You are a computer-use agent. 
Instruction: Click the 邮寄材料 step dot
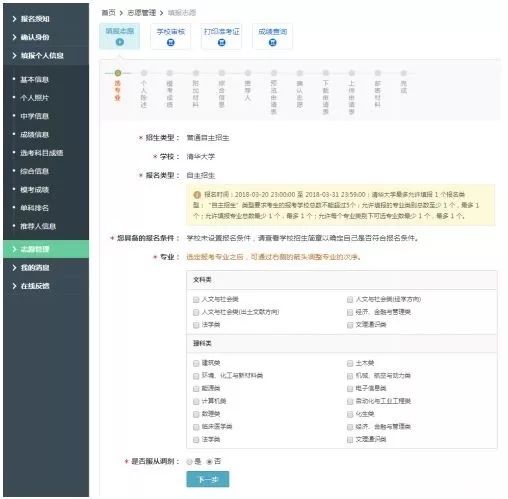(x=378, y=73)
